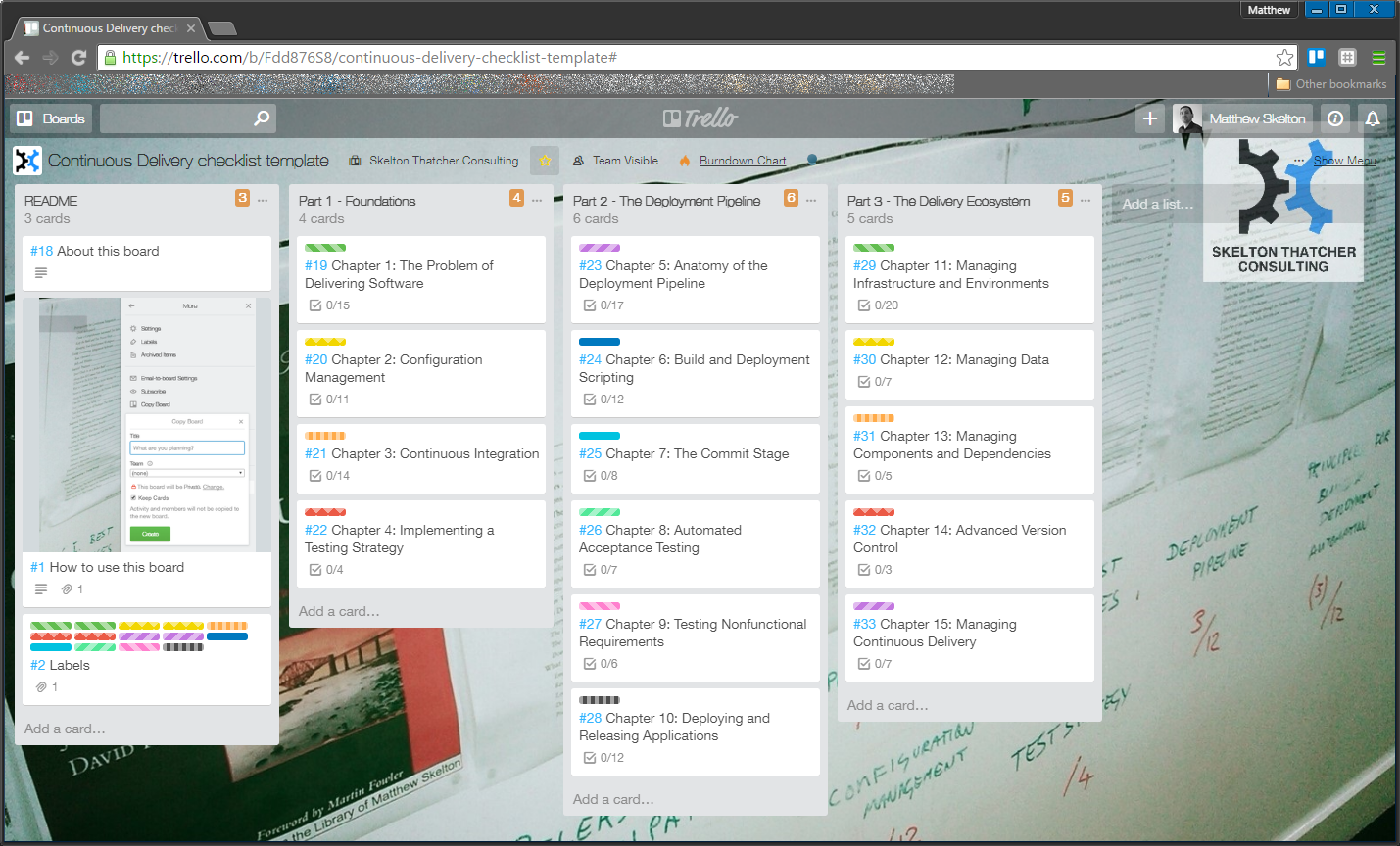This screenshot has height=846, width=1400.
Task: Open the Skelton Thatcher Consulting team link
Action: pos(434,161)
